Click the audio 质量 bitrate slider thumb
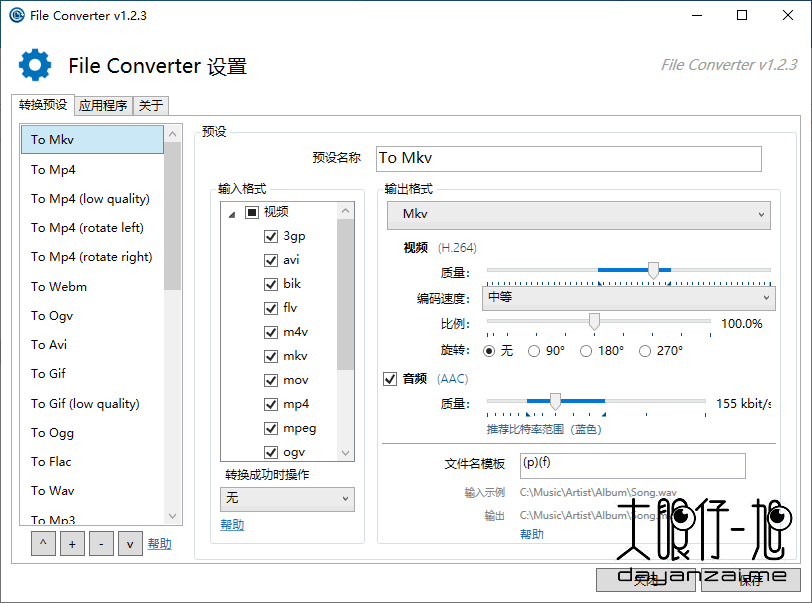 click(x=555, y=401)
